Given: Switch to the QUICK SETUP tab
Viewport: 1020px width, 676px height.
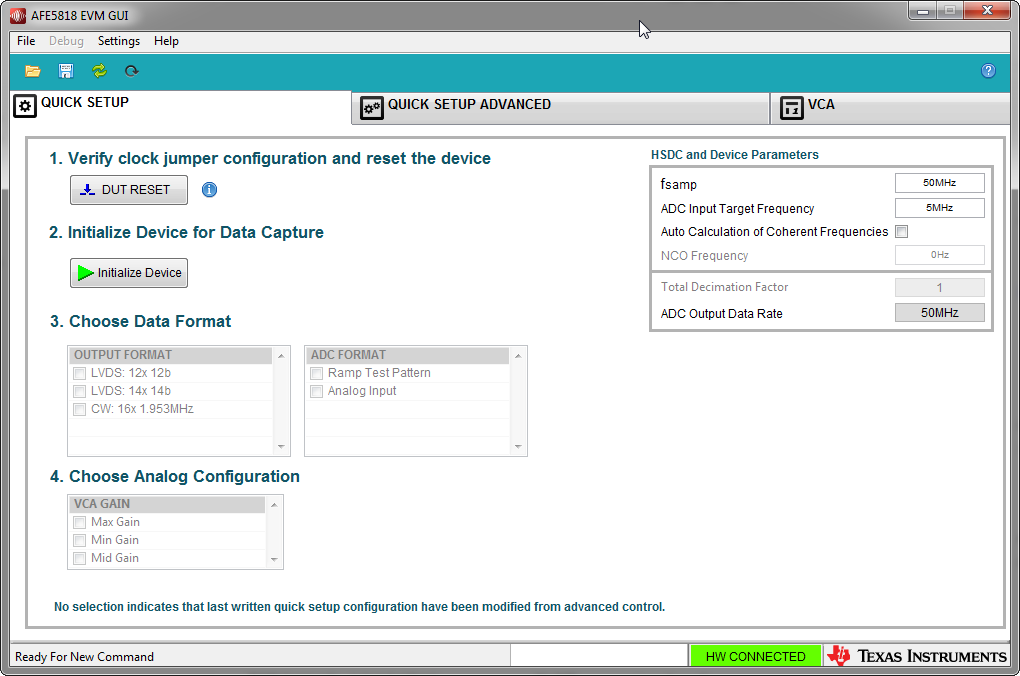Looking at the screenshot, I should (181, 105).
